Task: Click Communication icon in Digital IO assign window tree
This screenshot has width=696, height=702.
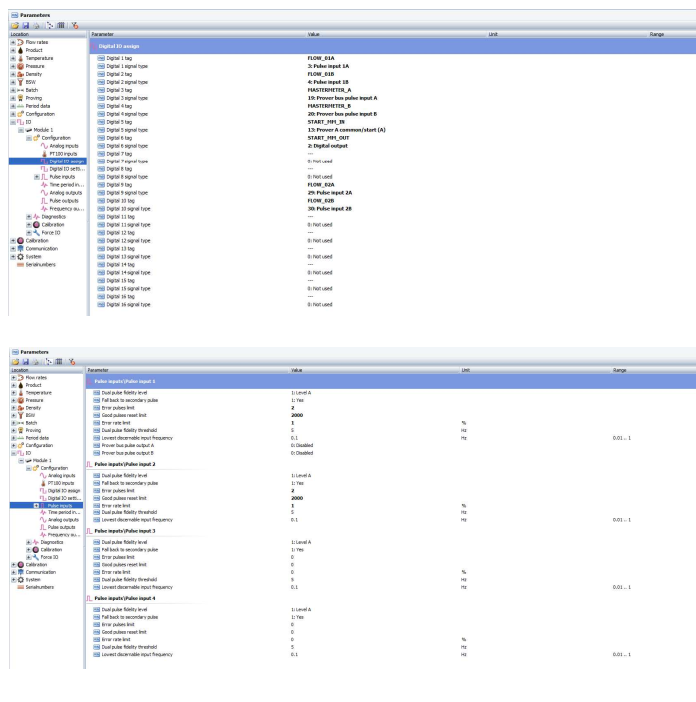Action: coord(20,248)
